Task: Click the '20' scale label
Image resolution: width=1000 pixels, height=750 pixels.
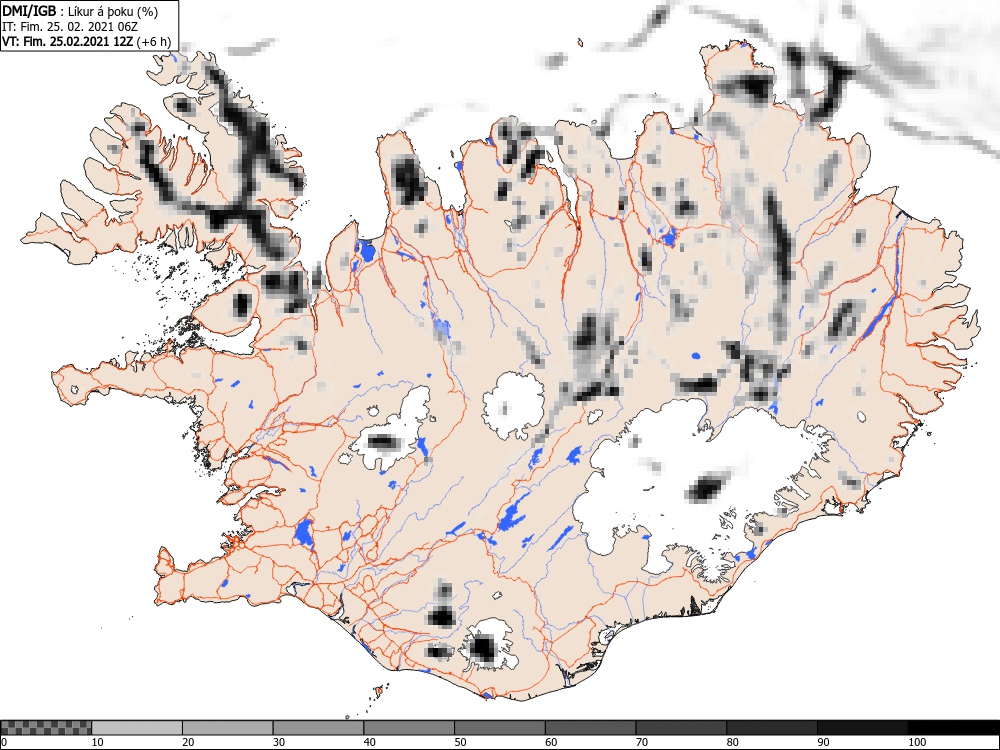Action: pos(188,742)
